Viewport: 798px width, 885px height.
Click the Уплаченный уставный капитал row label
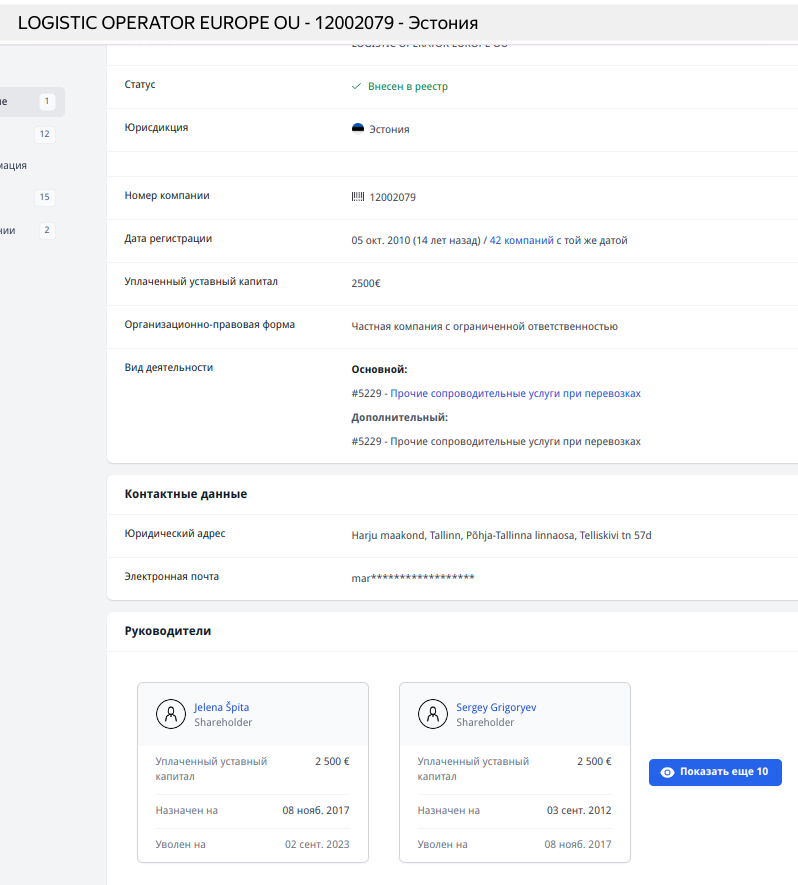(x=201, y=281)
